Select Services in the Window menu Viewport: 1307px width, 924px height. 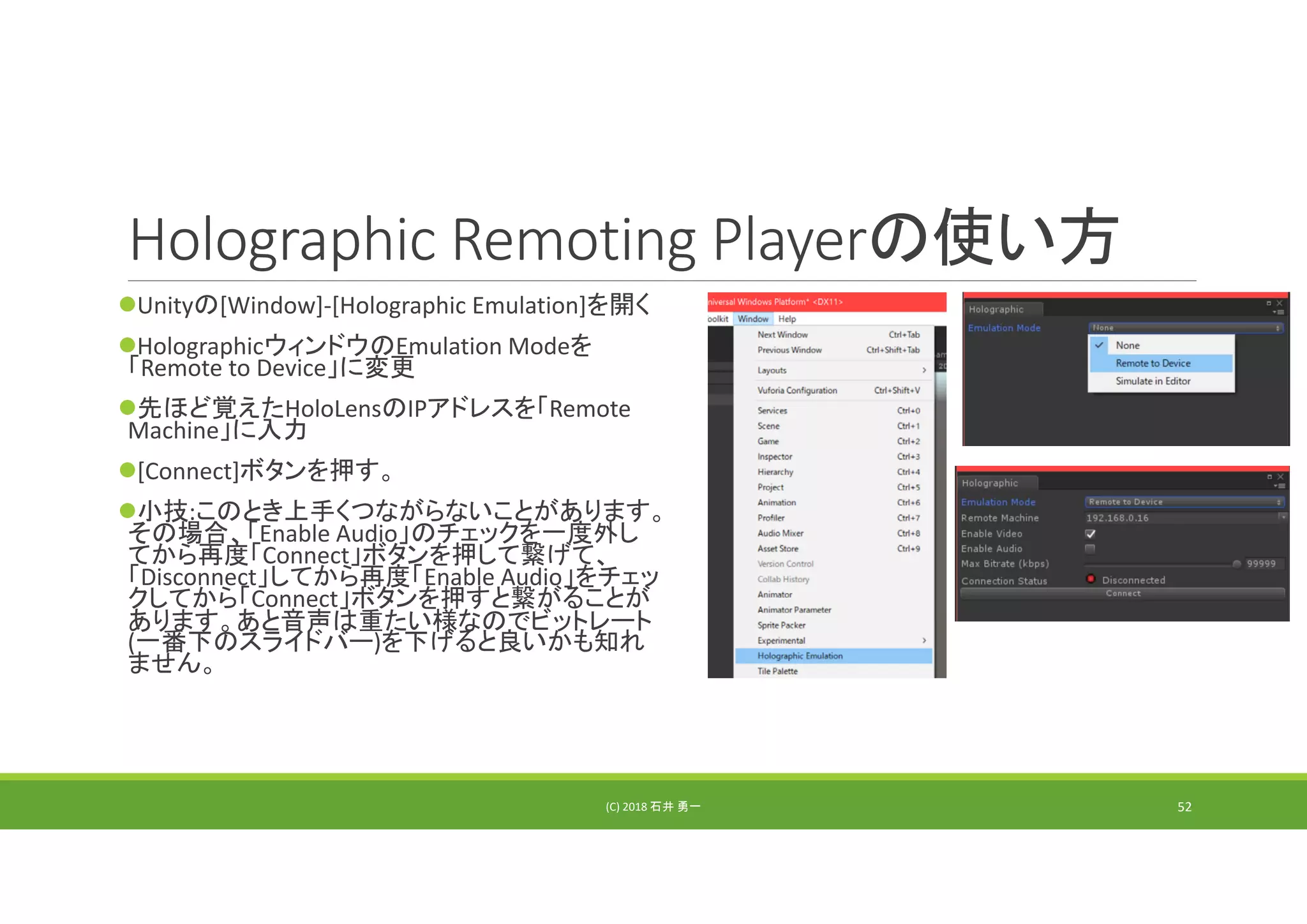(834, 411)
